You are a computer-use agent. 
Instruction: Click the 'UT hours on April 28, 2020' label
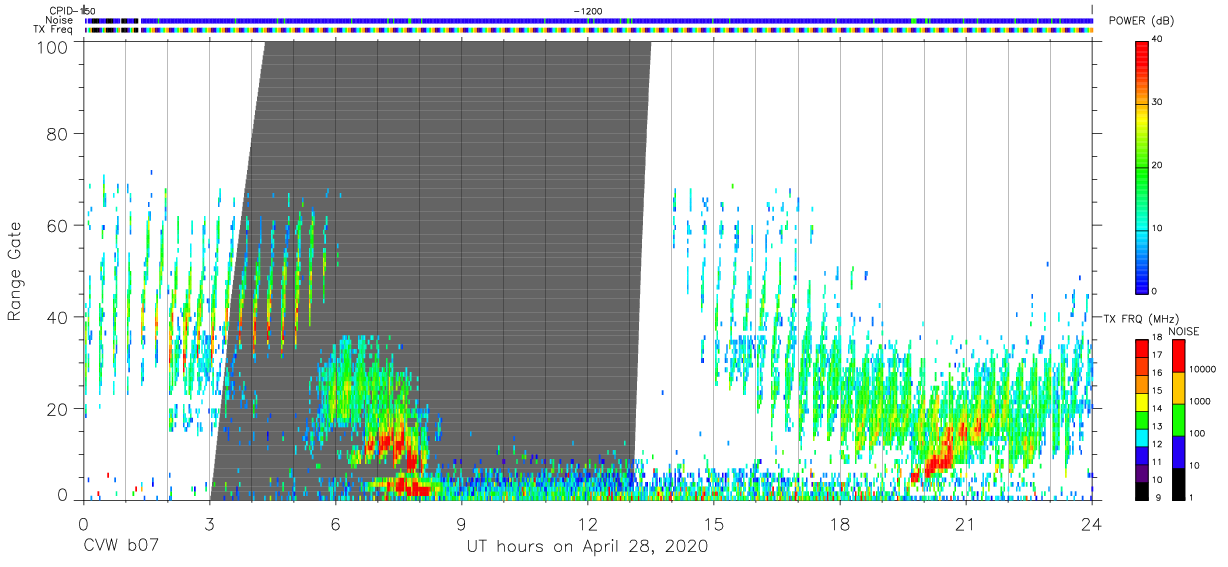tap(587, 547)
